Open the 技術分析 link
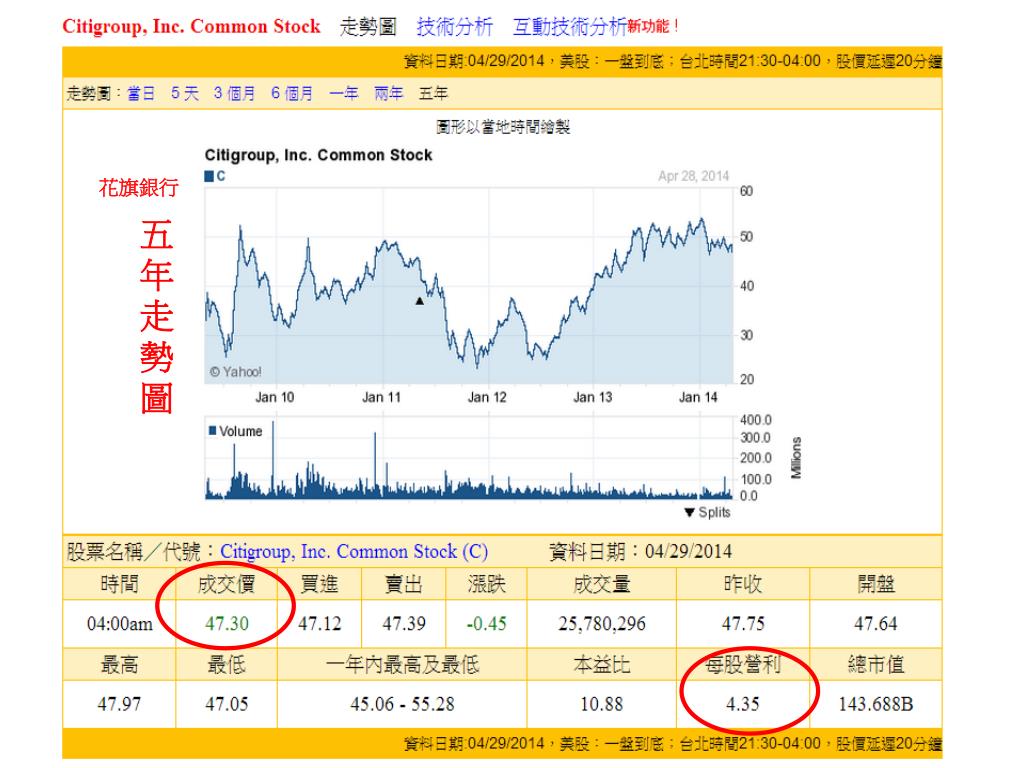The width and height of the screenshot is (1024, 768). pyautogui.click(x=455, y=27)
